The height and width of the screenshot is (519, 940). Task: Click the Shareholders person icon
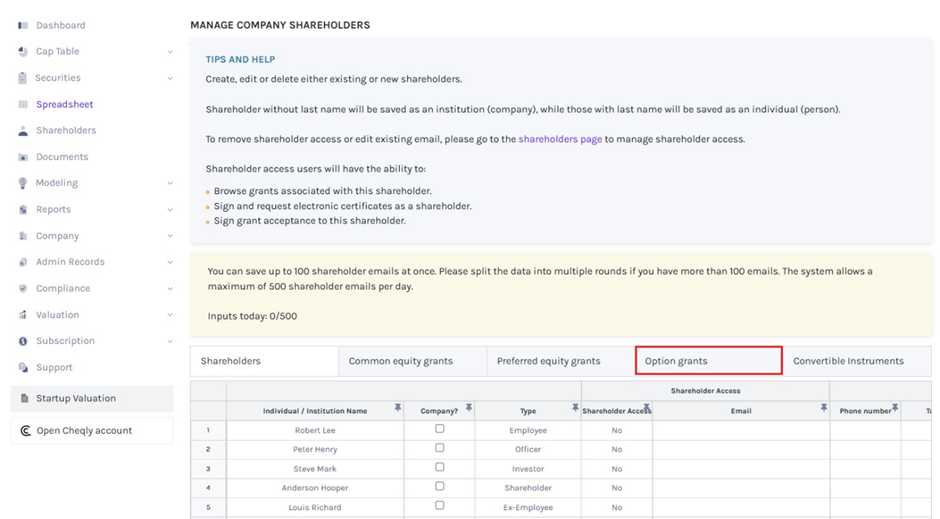pos(23,131)
